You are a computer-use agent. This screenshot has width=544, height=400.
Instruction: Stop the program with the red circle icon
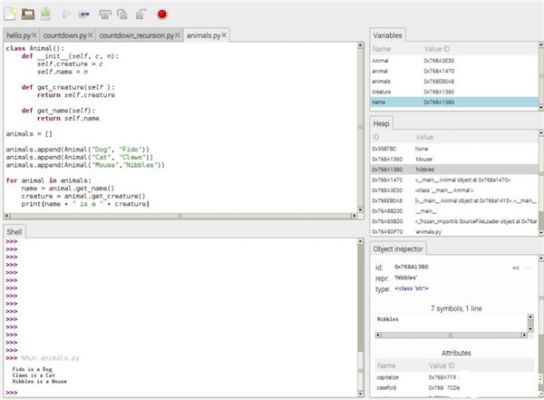pos(162,14)
